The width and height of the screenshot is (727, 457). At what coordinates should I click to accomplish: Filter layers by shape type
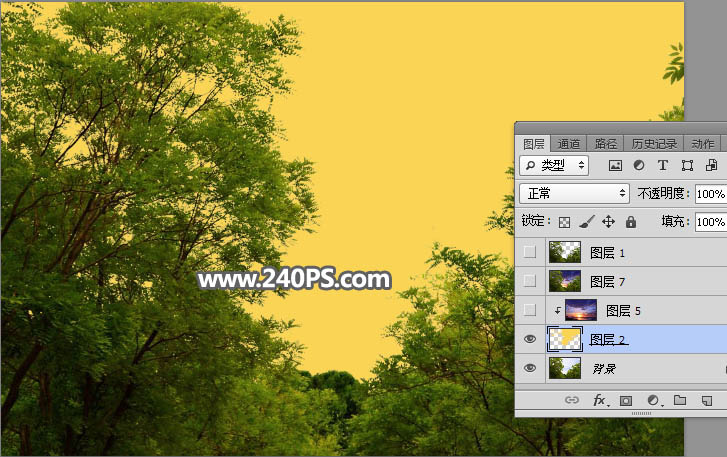tap(687, 165)
